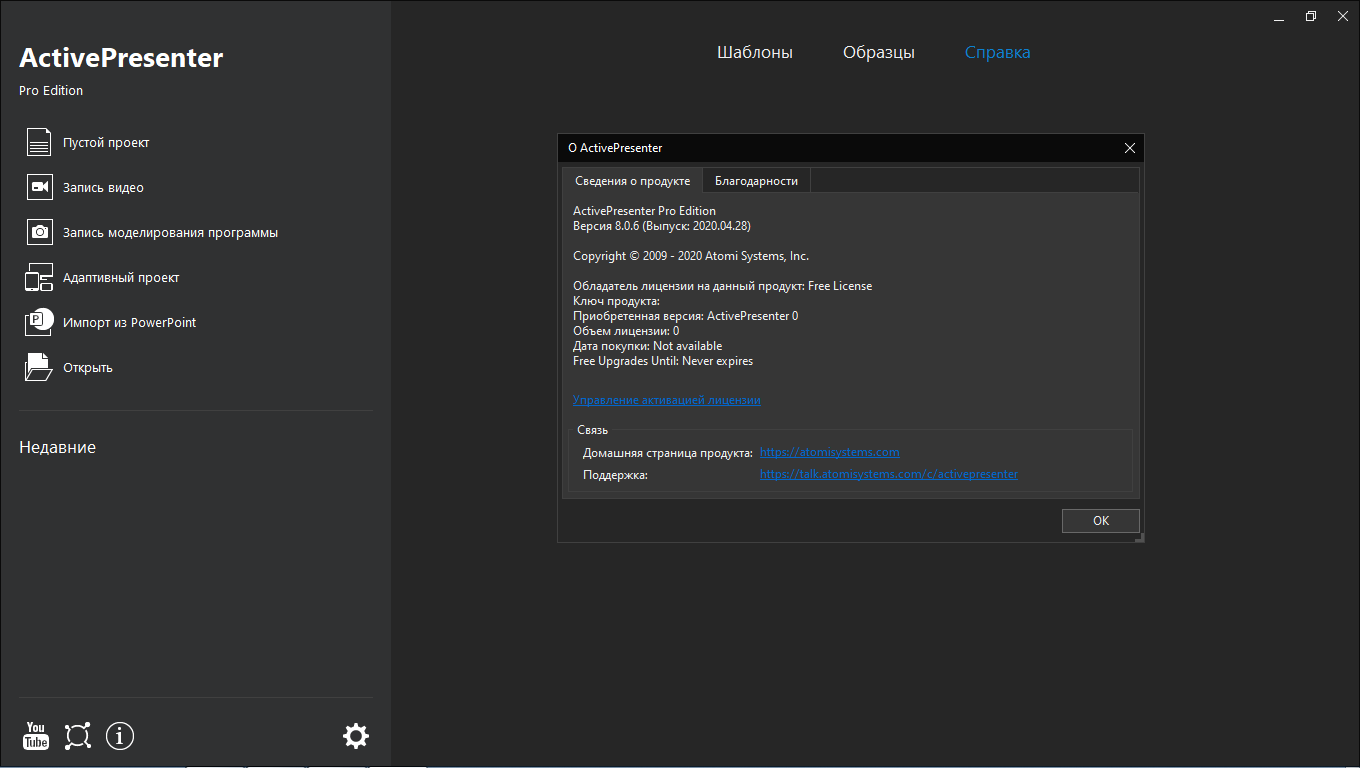Switch to the 'Образцы' tab
This screenshot has width=1360, height=768.
pos(879,52)
